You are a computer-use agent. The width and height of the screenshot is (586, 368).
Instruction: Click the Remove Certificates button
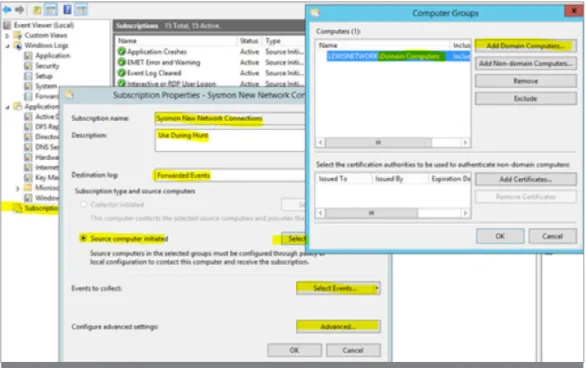click(525, 197)
